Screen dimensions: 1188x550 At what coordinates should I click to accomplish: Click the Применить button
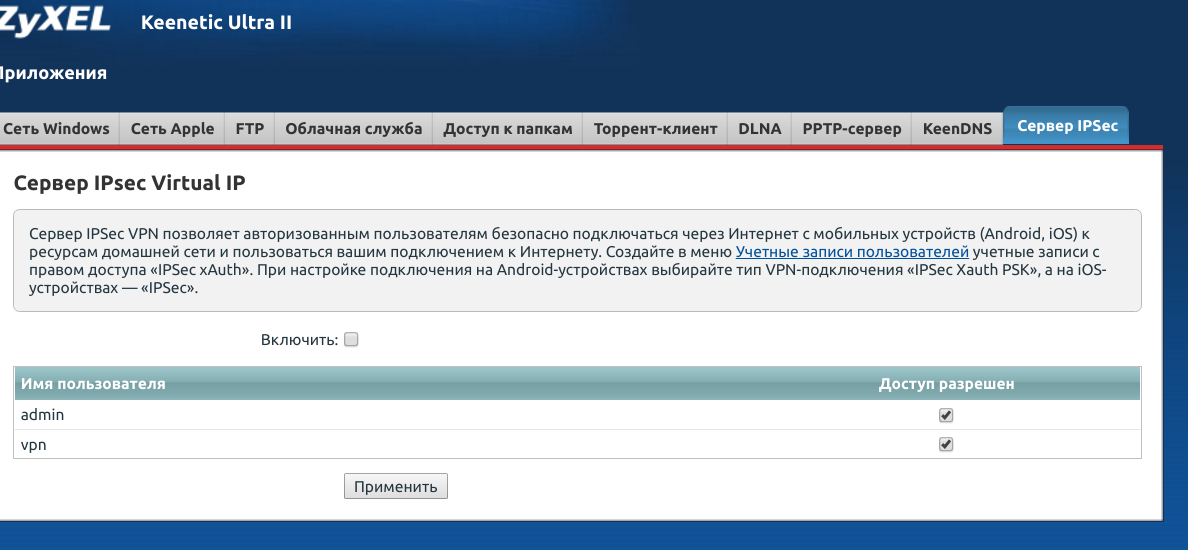tap(395, 486)
